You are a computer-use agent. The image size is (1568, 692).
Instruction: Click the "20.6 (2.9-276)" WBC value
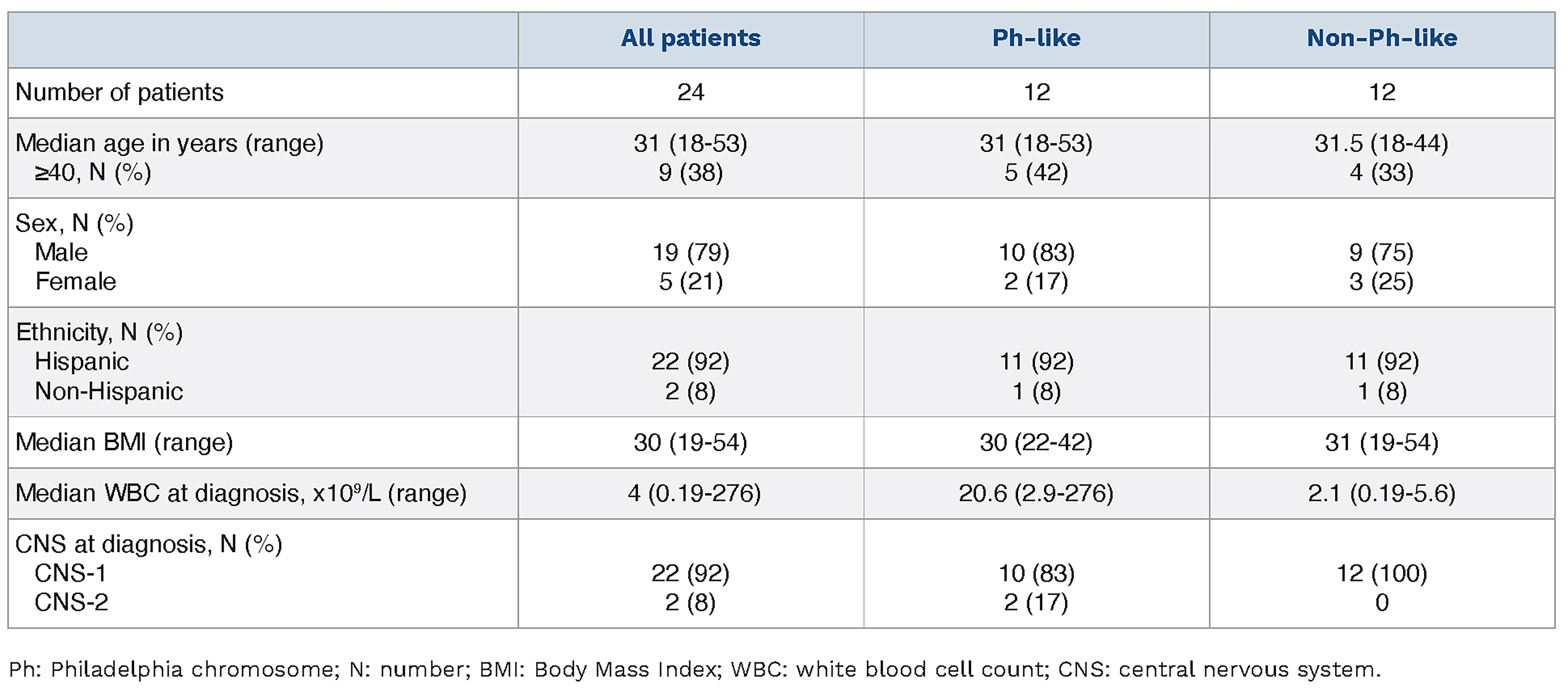(1036, 493)
